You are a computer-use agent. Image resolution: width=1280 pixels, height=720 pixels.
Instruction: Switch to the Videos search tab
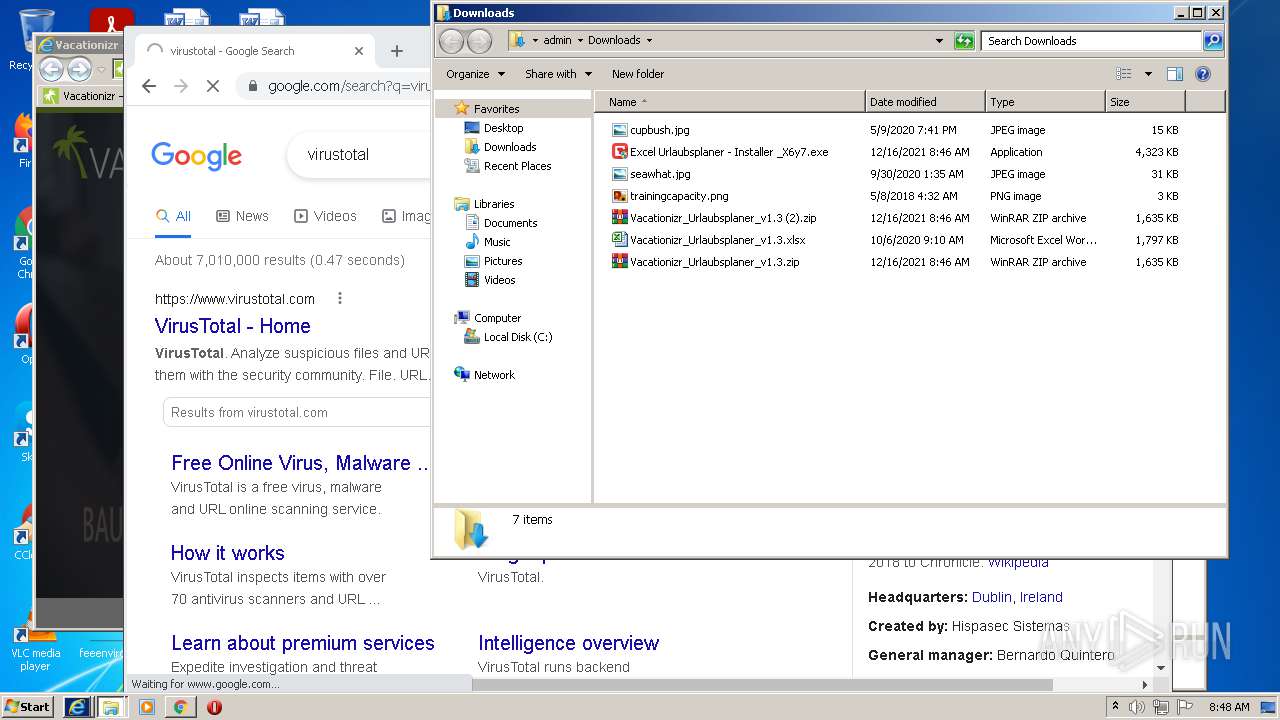click(x=325, y=216)
